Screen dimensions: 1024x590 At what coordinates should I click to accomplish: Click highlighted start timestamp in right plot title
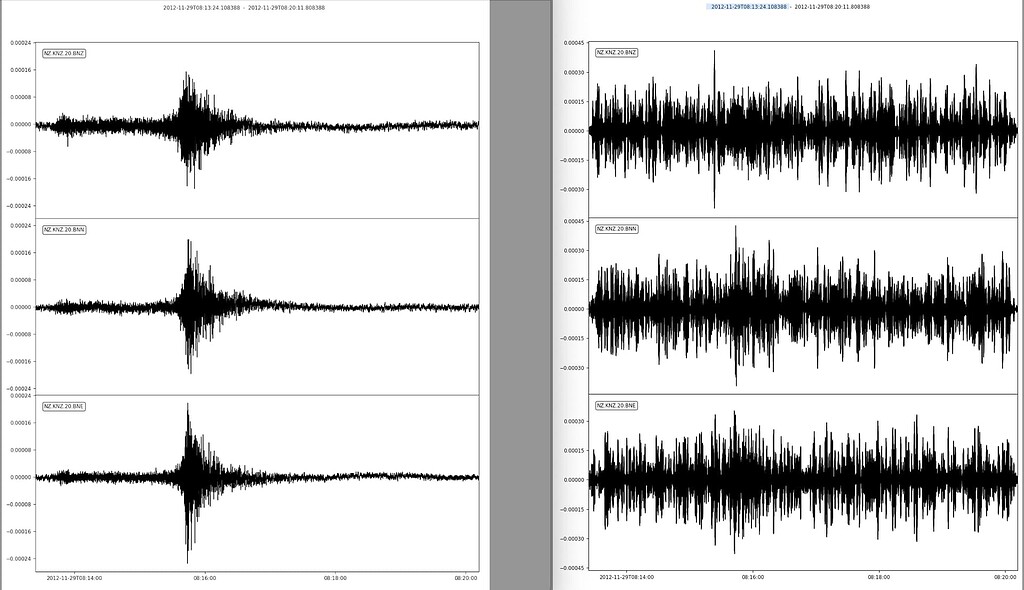[748, 7]
